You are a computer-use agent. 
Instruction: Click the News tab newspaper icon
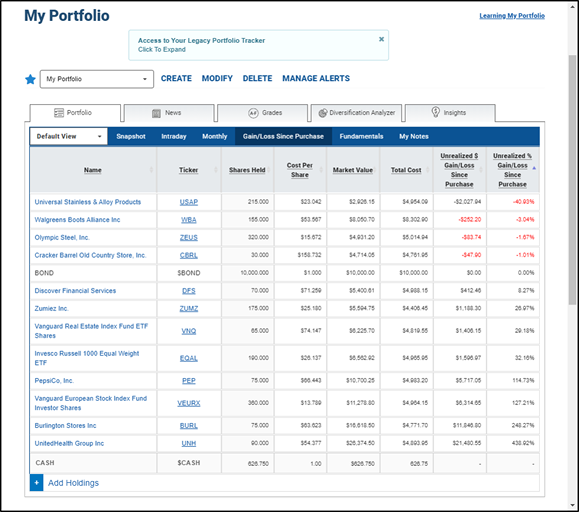click(x=157, y=113)
